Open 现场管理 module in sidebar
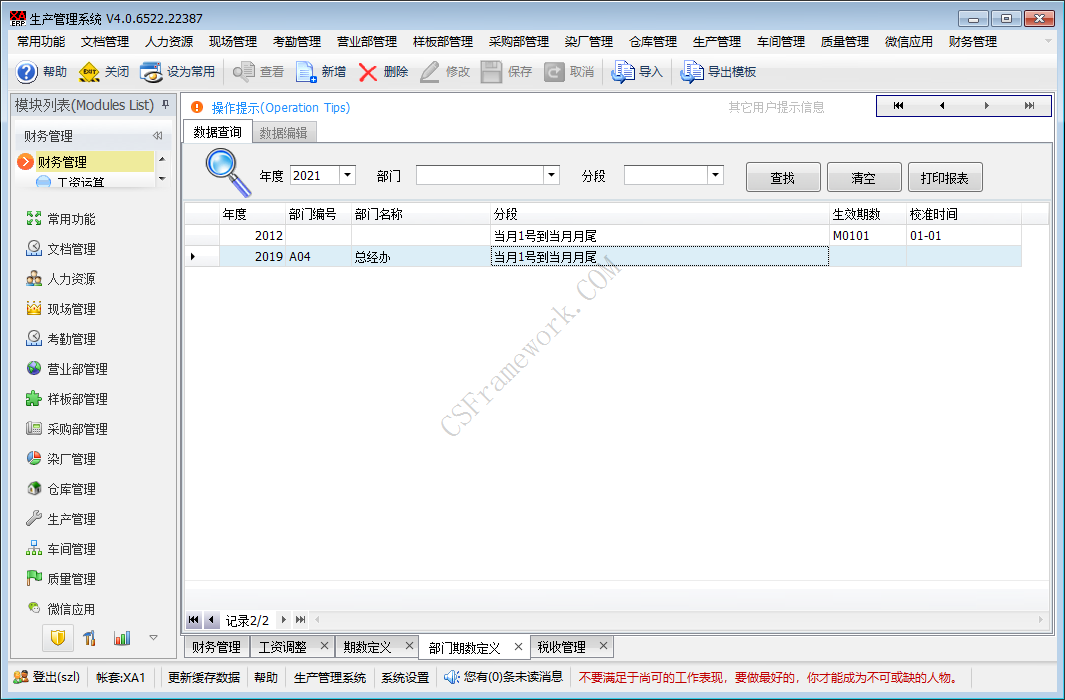Viewport: 1065px width, 700px height. 60,309
